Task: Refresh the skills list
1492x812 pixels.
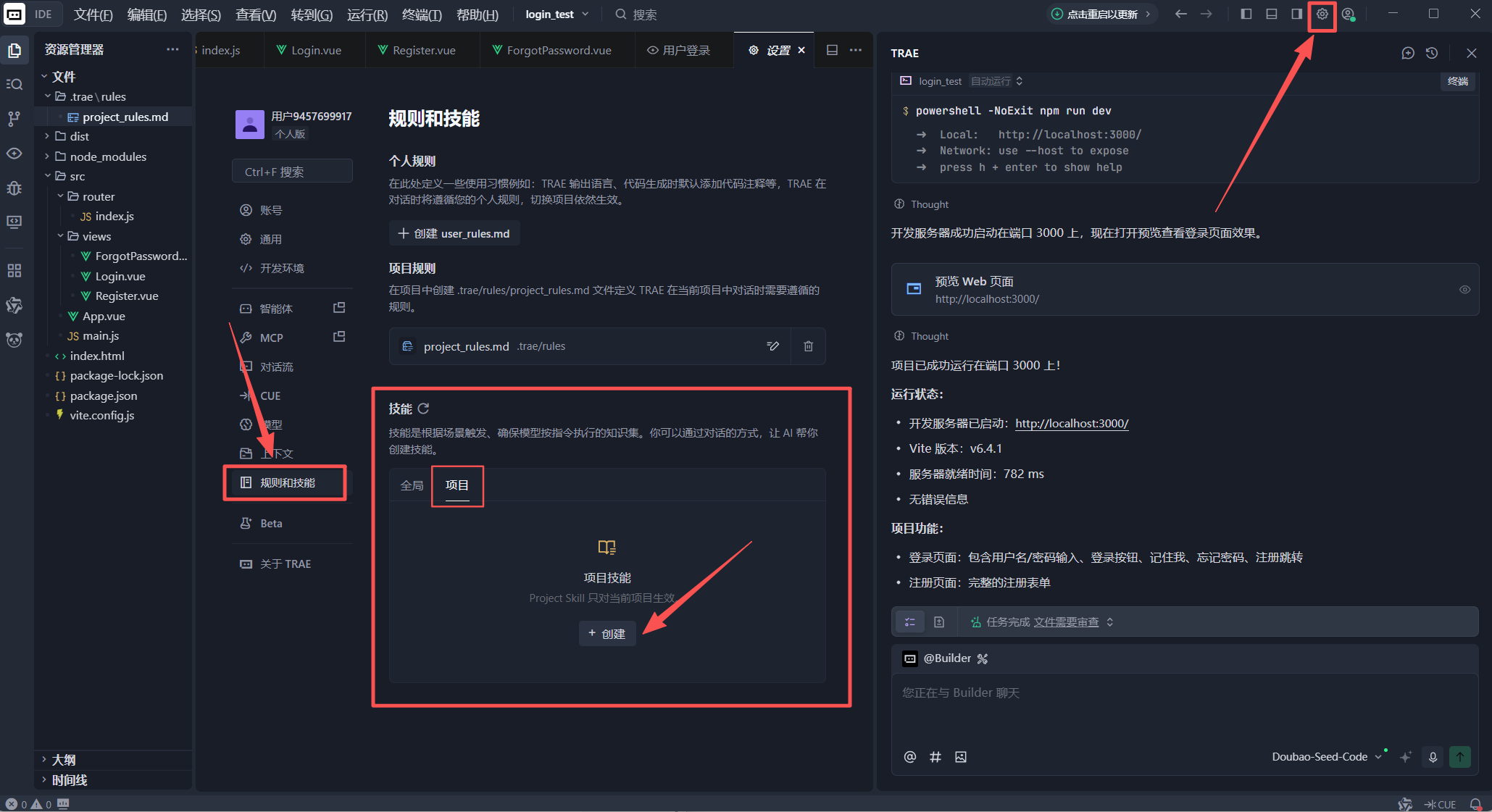Action: (x=423, y=409)
